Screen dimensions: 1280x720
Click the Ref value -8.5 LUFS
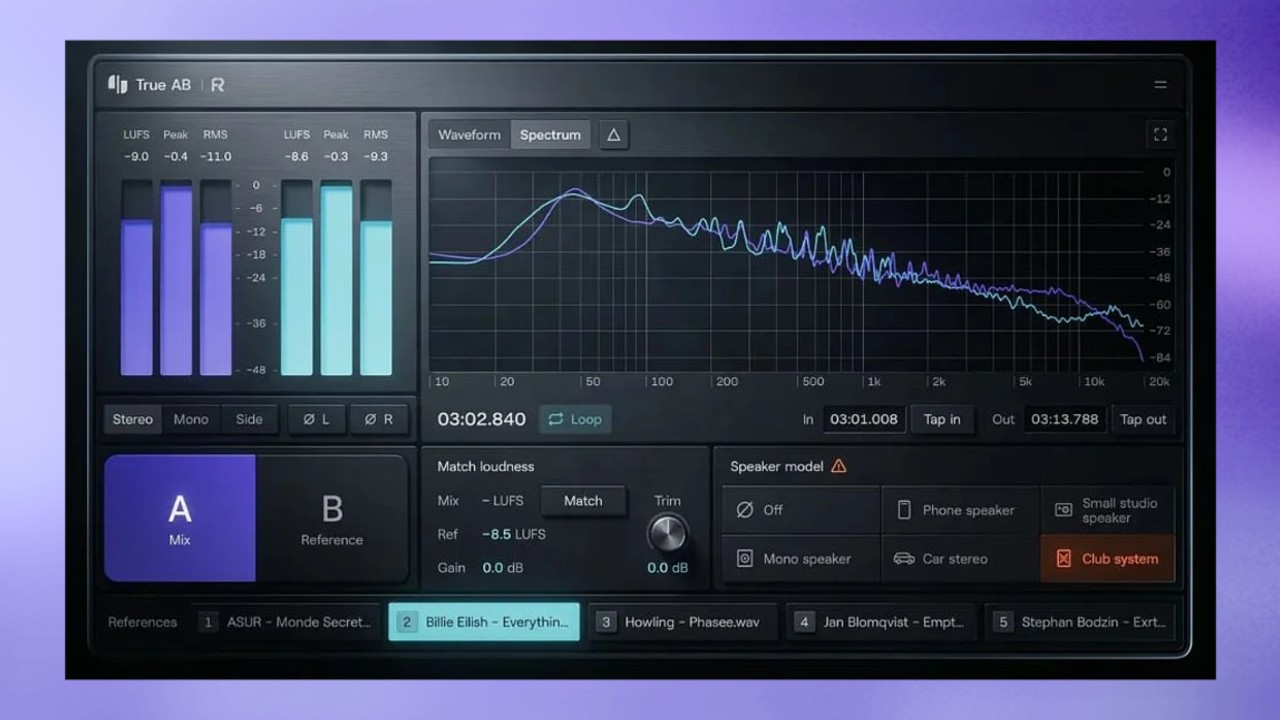pos(514,534)
